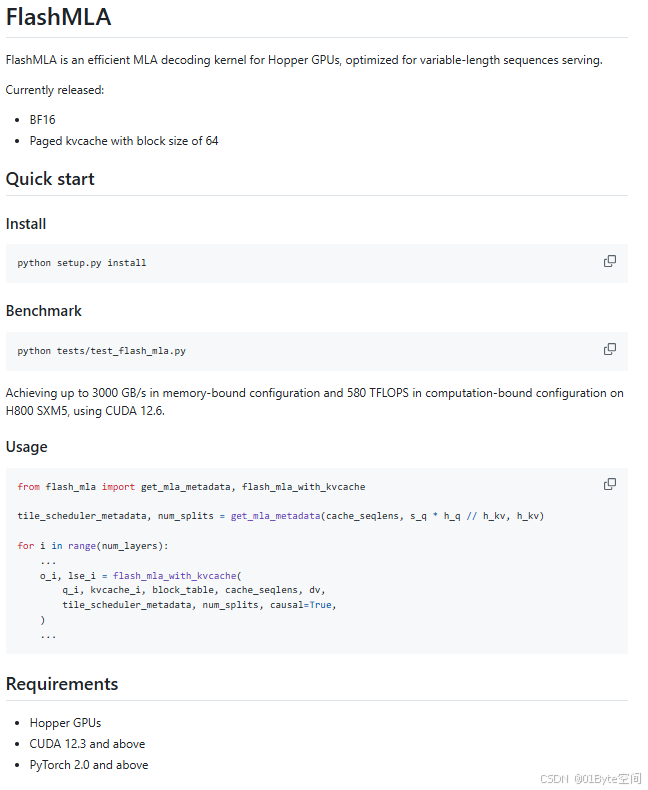Click the flash_mla_with_kvcache( call in the loop

[x=177, y=575]
